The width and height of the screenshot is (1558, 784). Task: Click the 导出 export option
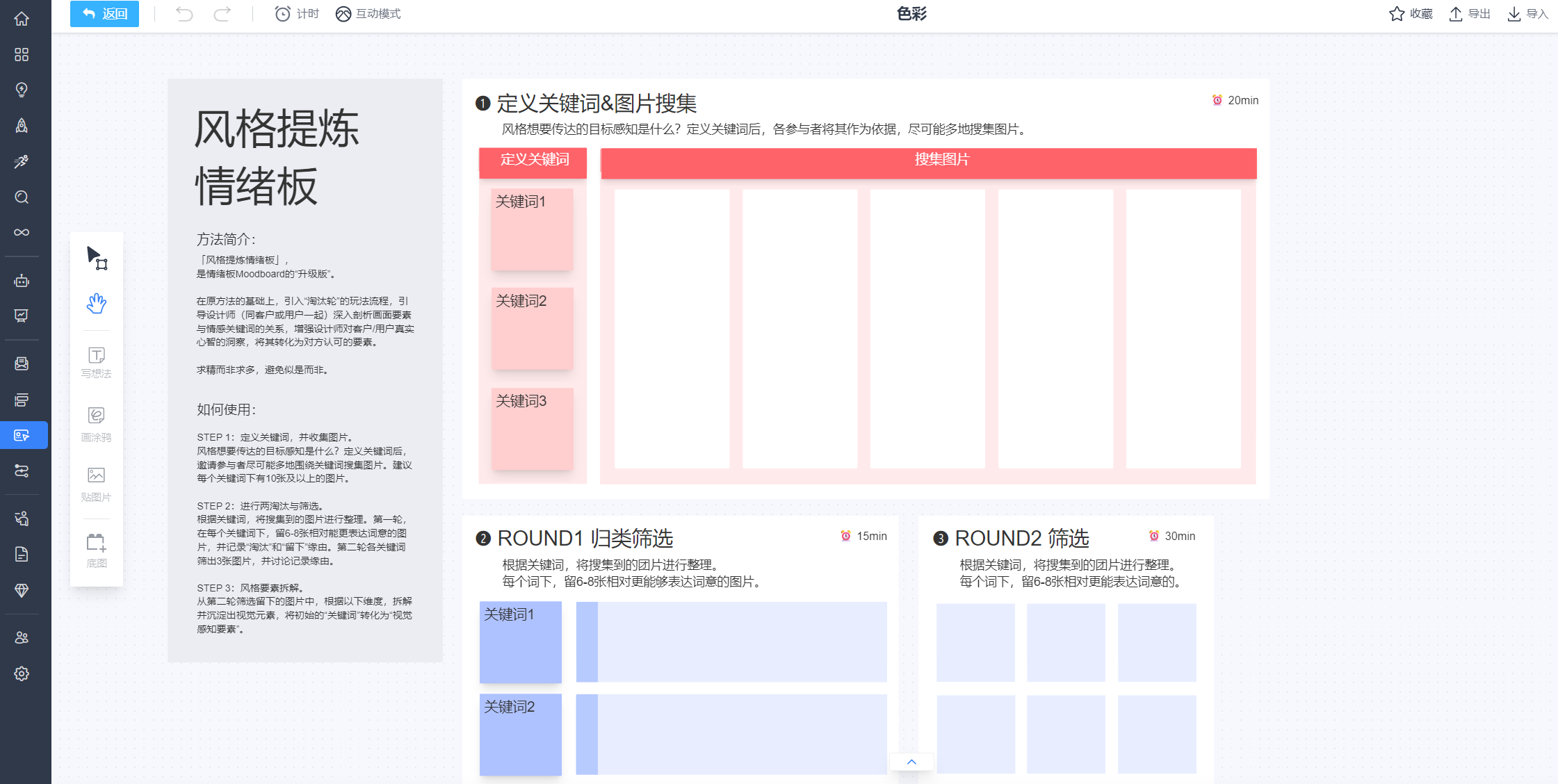click(1468, 13)
